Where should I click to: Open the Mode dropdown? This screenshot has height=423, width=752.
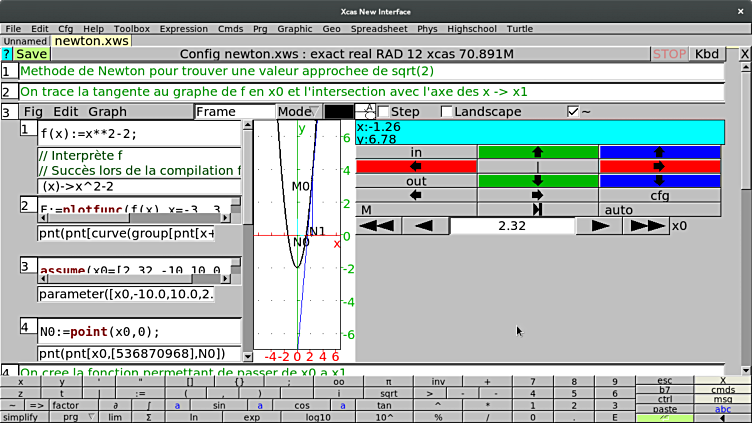pyautogui.click(x=298, y=112)
